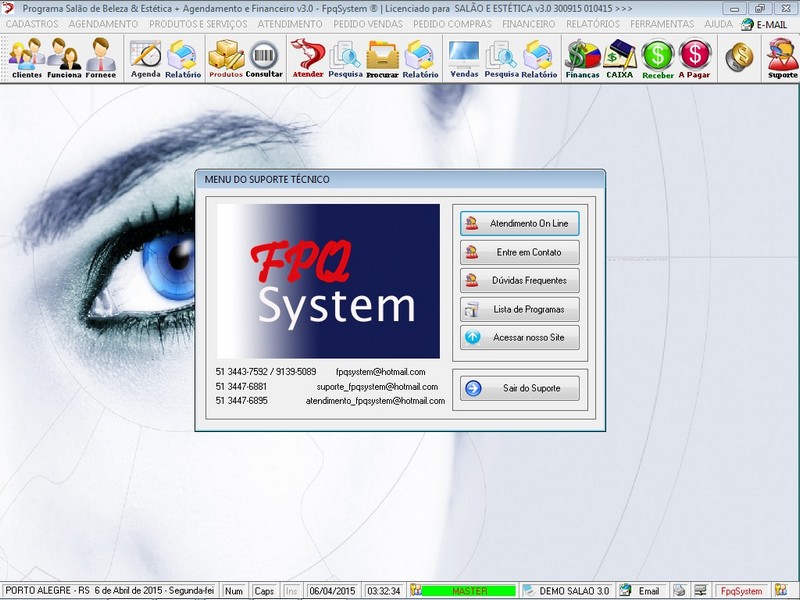Screen dimensions: 800x600
Task: Open the CADASTROS menu
Action: [x=32, y=24]
